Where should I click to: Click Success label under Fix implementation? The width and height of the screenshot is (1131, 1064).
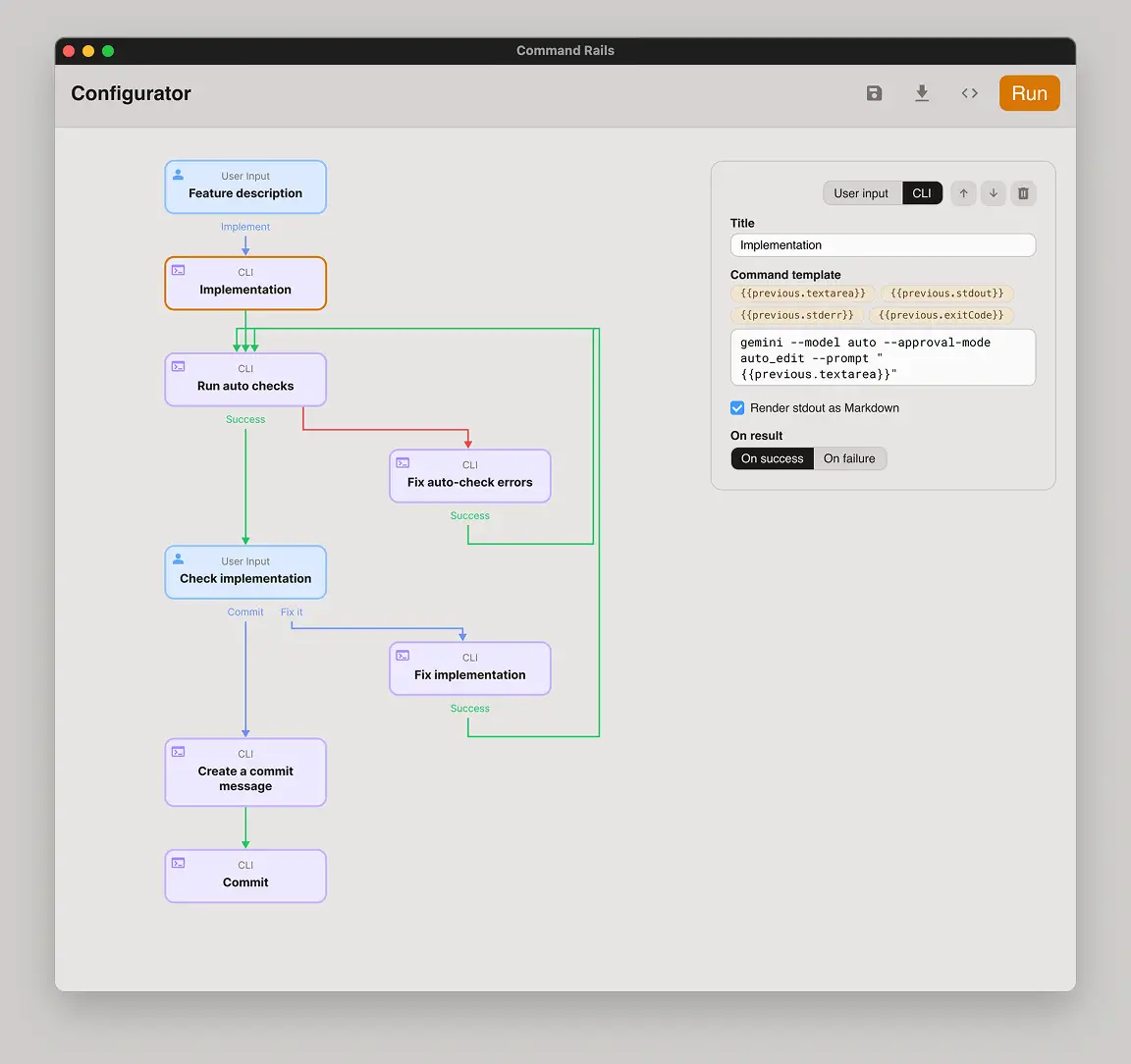pyautogui.click(x=469, y=709)
